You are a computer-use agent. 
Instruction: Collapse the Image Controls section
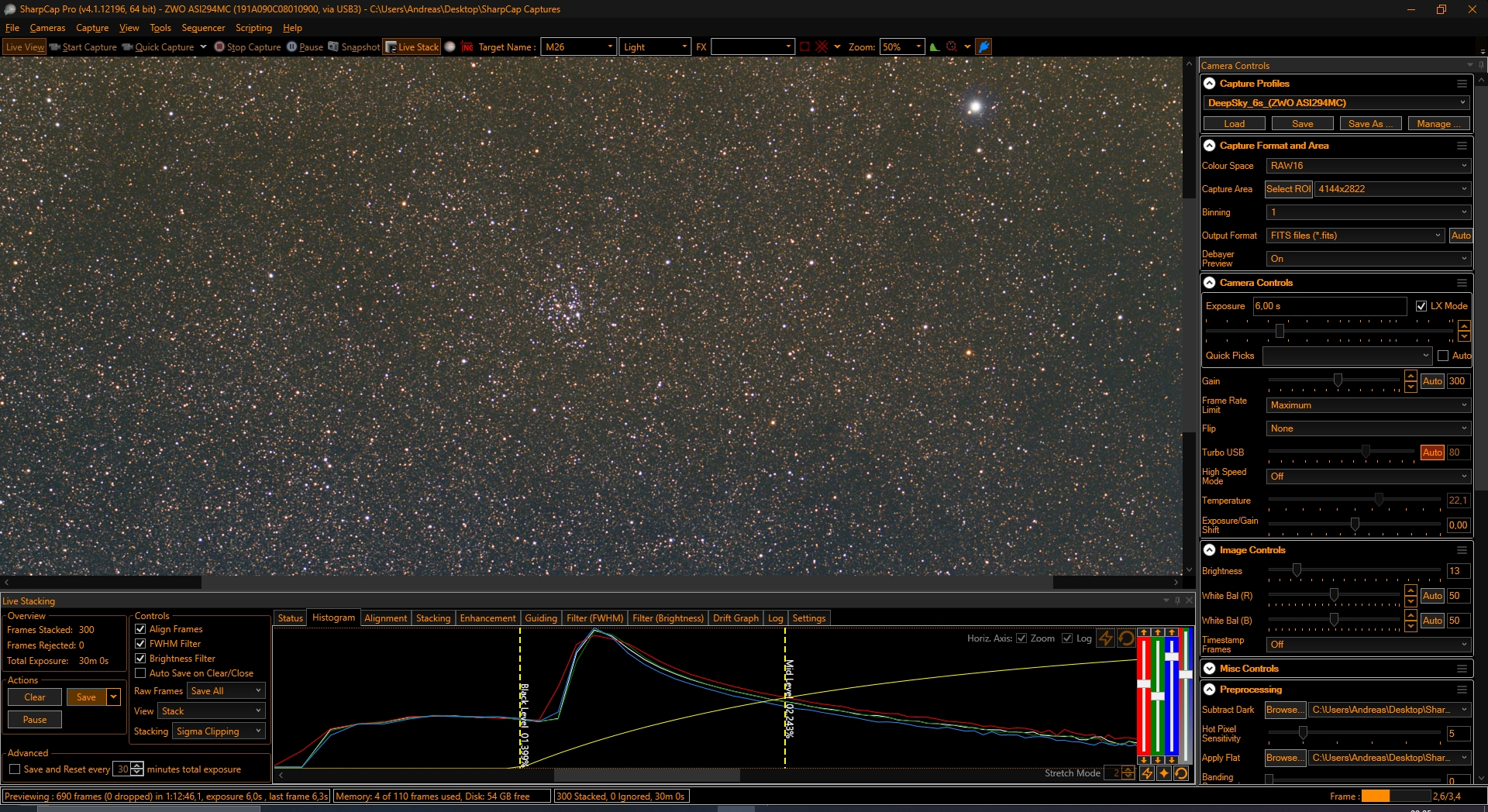[1210, 550]
